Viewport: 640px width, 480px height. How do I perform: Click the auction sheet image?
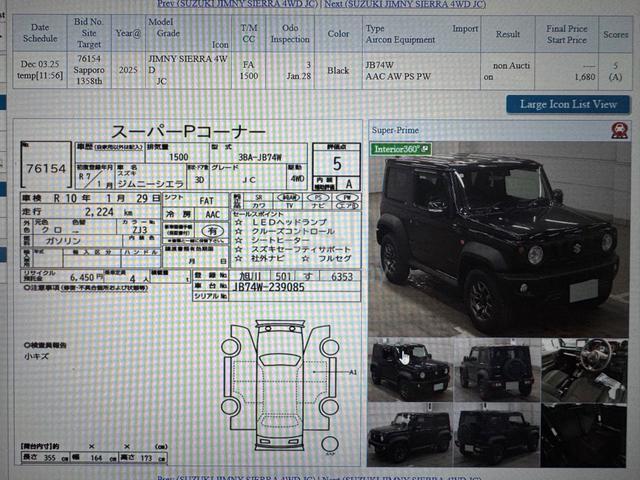[x=188, y=293]
